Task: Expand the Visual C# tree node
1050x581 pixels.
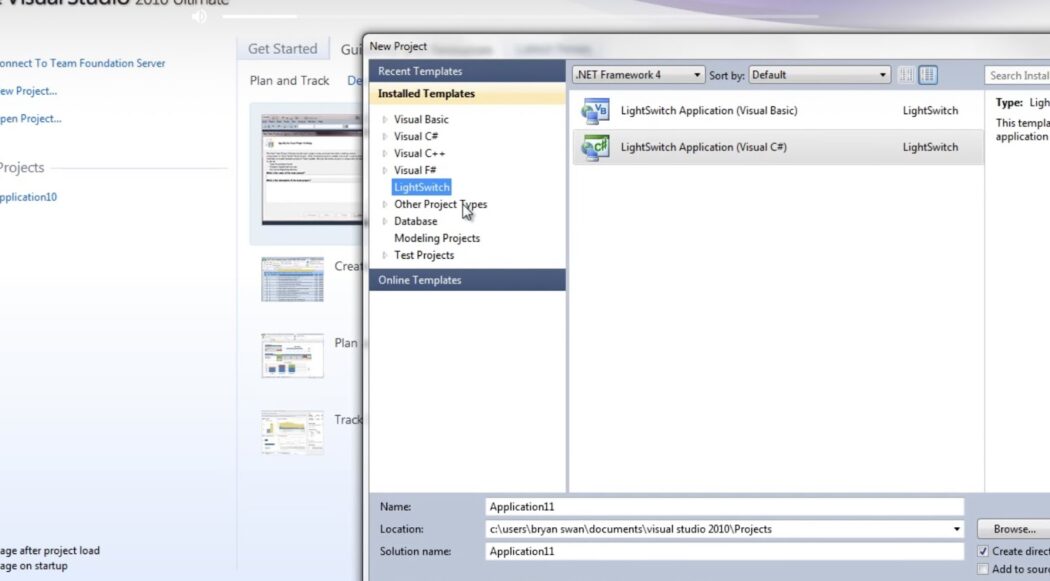Action: pos(384,136)
